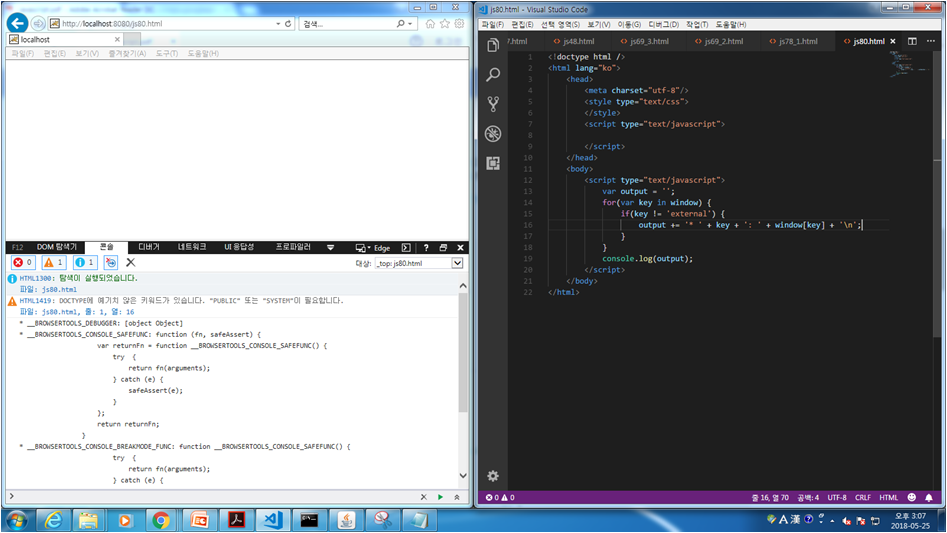Open IE home page icon
Viewport: 947px width, 533px height.
pyautogui.click(x=430, y=24)
